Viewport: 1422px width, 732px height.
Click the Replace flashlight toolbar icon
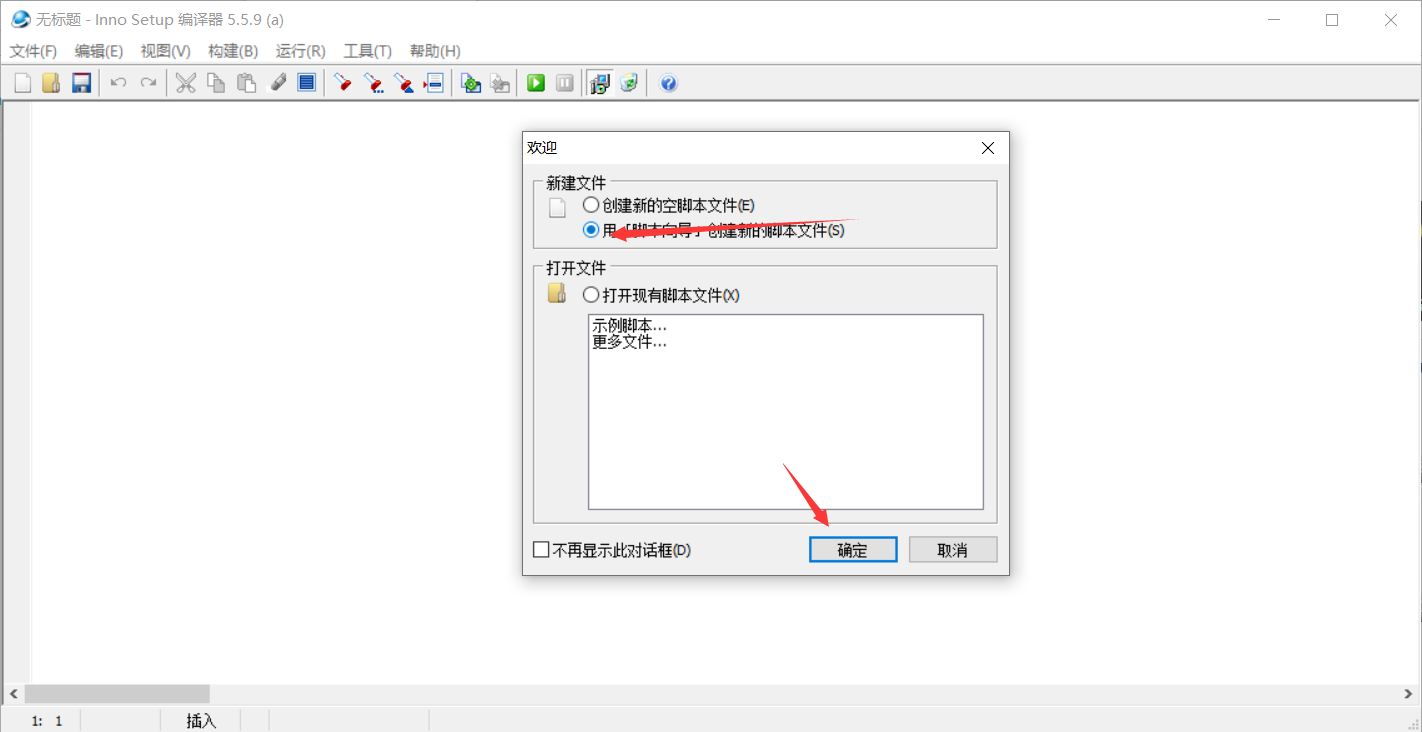404,83
